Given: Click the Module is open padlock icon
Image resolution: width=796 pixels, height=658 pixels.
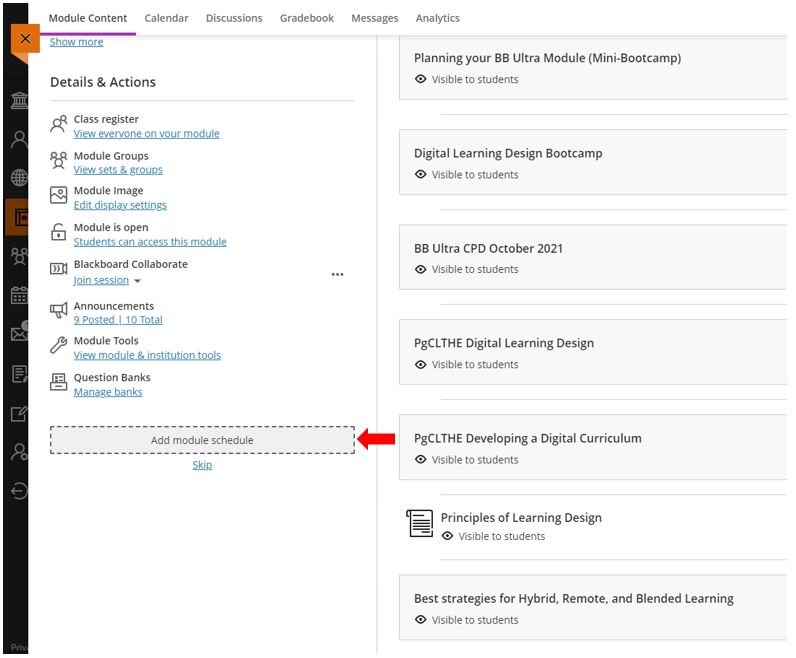Looking at the screenshot, I should click(58, 232).
